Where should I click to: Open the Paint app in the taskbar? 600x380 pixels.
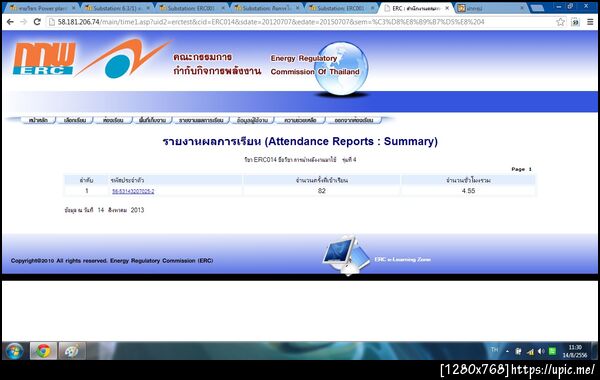pos(72,351)
